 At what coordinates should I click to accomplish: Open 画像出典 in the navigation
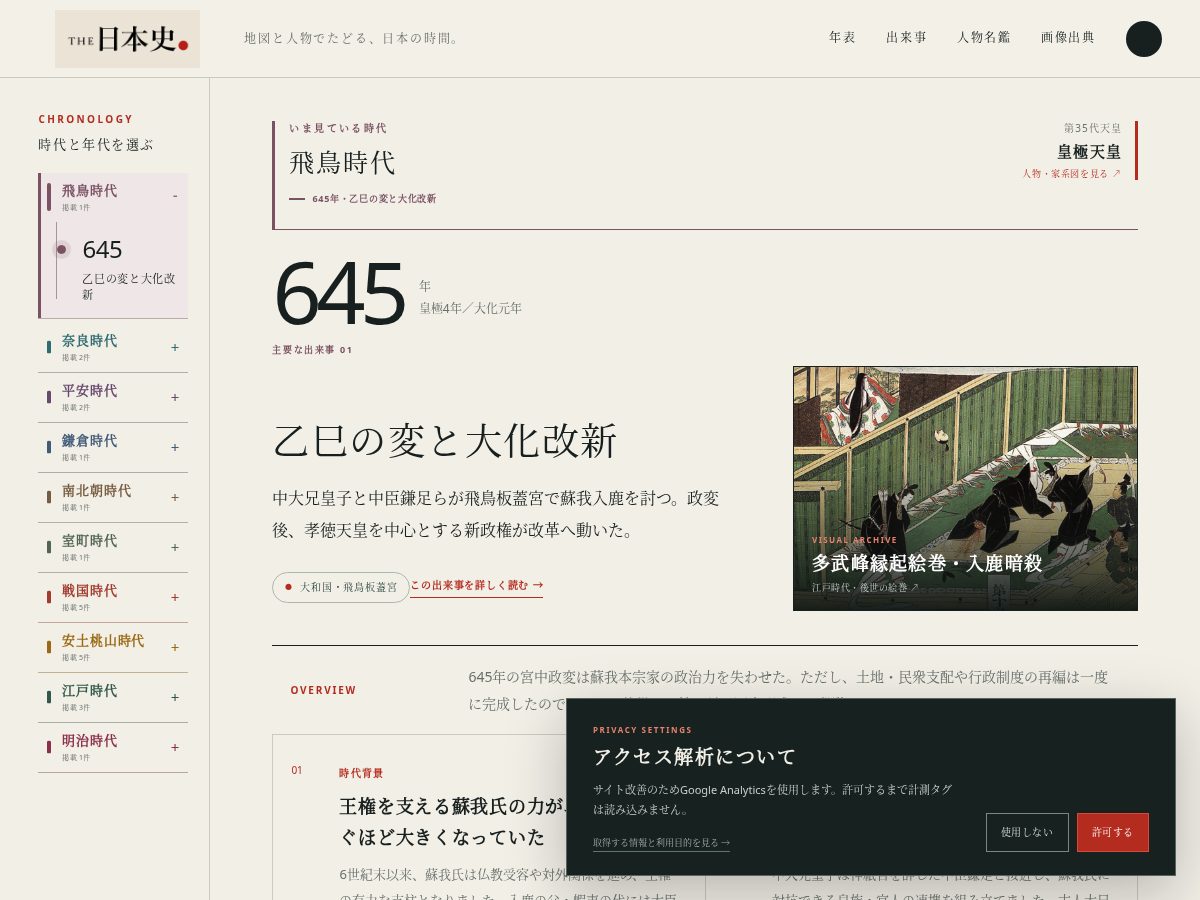tap(1067, 37)
